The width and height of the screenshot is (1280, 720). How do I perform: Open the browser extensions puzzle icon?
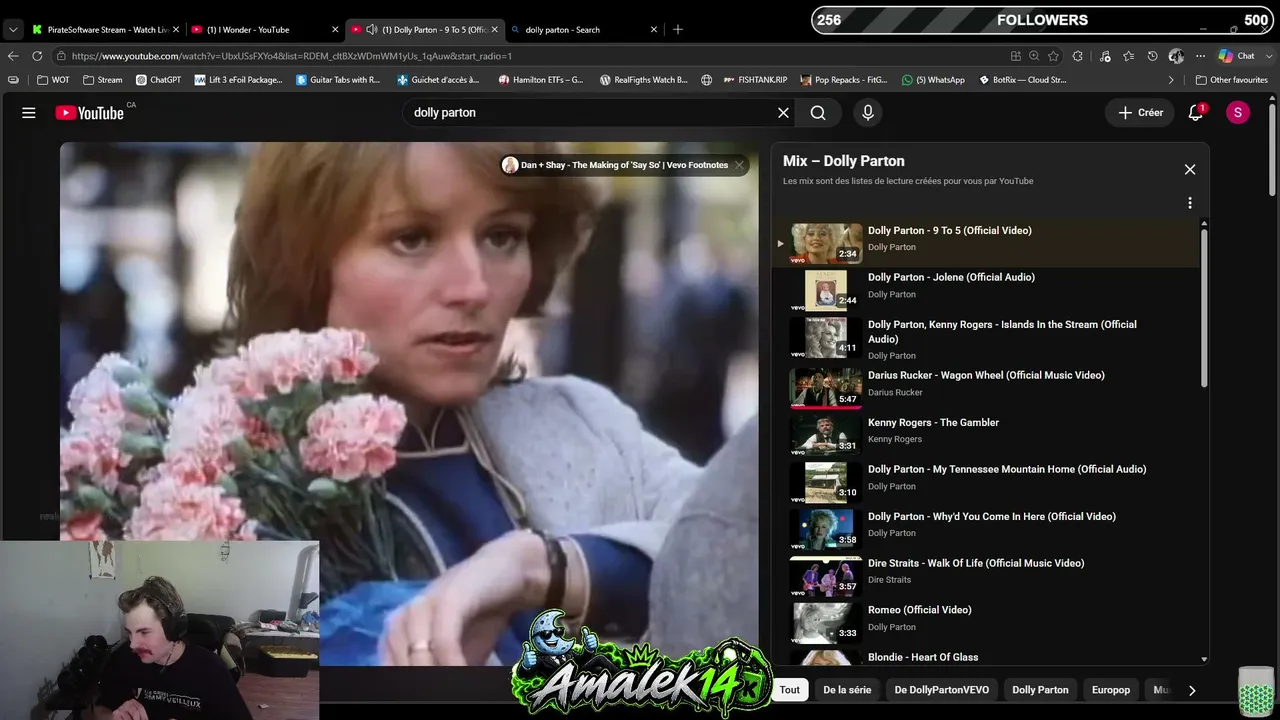point(1078,56)
